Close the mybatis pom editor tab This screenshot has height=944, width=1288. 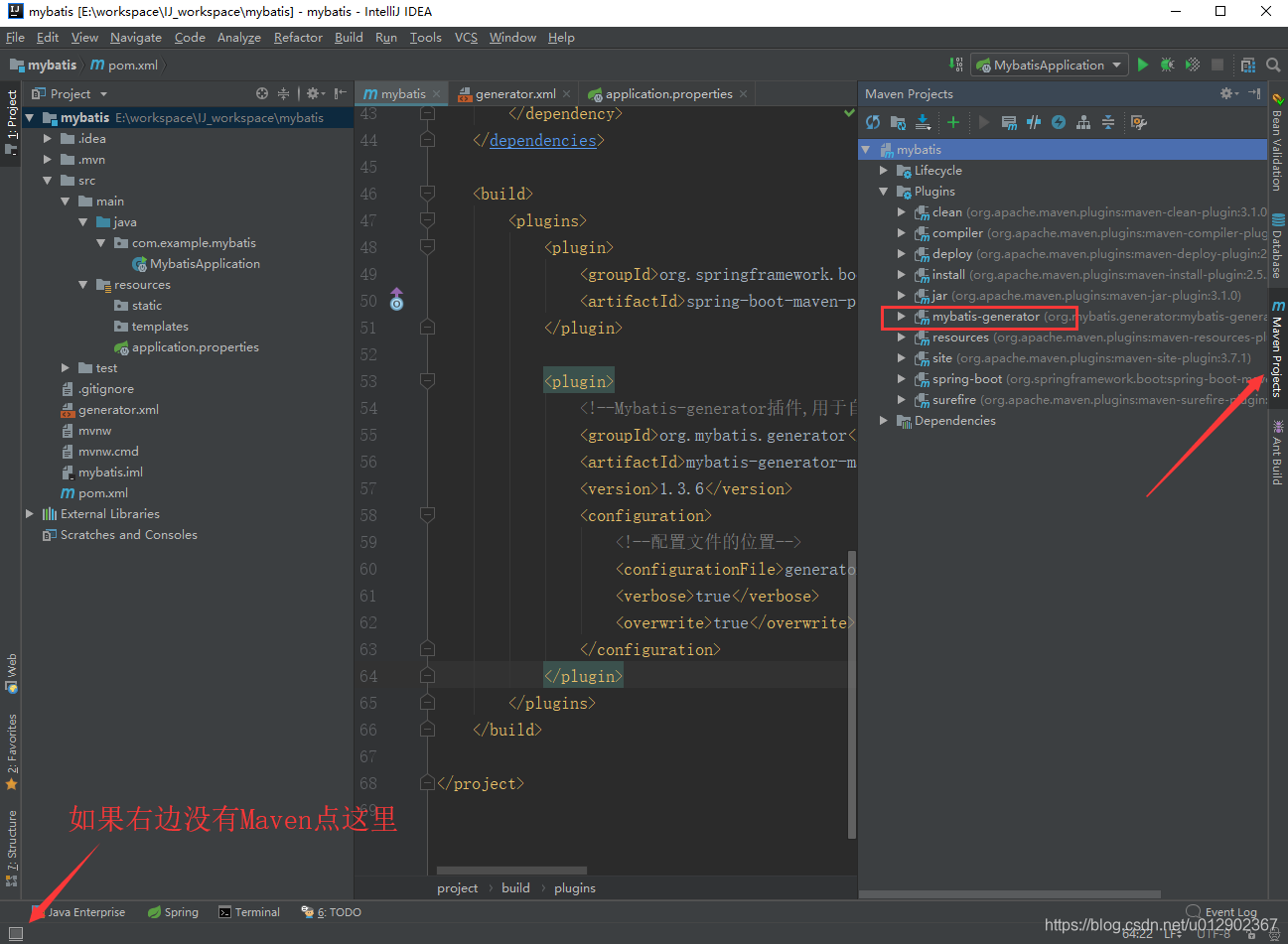coord(436,94)
